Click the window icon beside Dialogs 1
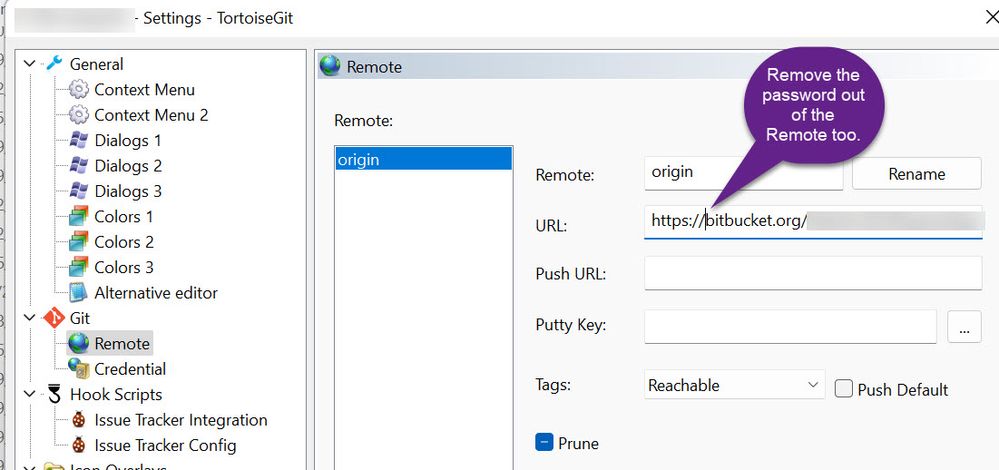The width and height of the screenshot is (999, 470). (78, 140)
